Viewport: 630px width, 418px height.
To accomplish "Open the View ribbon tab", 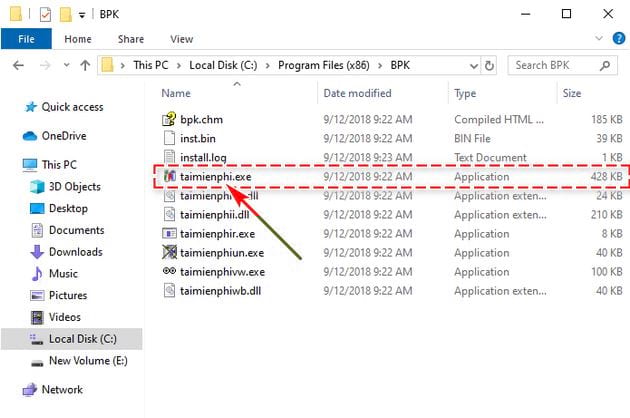I will 182,39.
